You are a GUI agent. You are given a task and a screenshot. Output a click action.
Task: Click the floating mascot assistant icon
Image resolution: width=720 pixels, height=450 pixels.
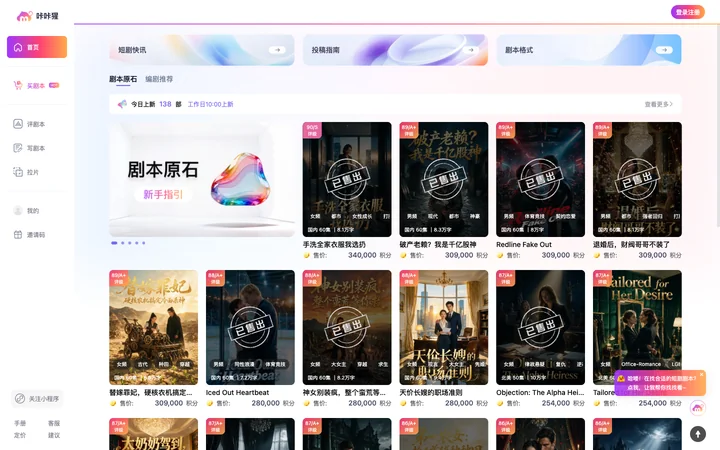coord(698,407)
